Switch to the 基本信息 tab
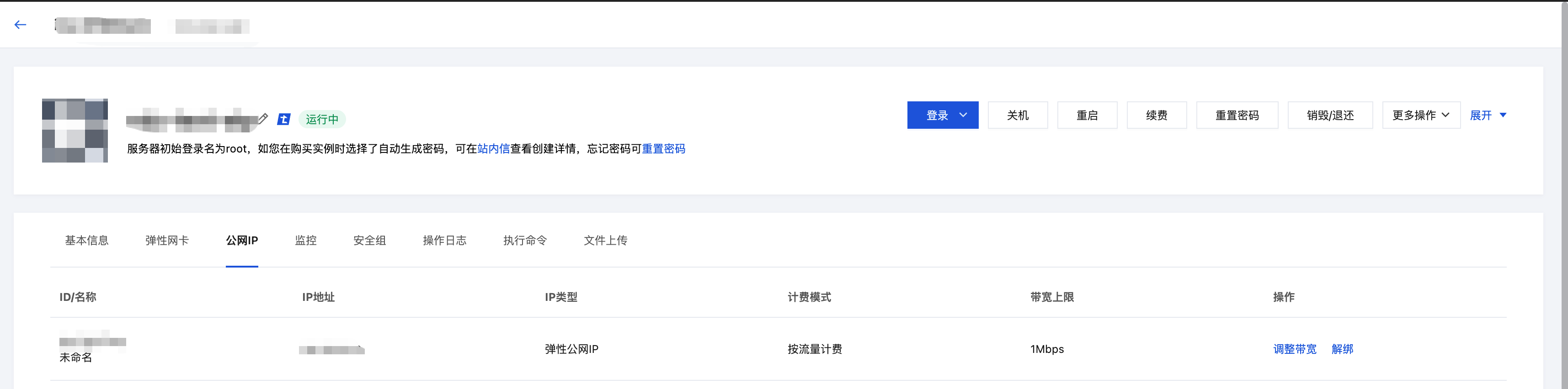The height and width of the screenshot is (389, 1568). pos(86,241)
